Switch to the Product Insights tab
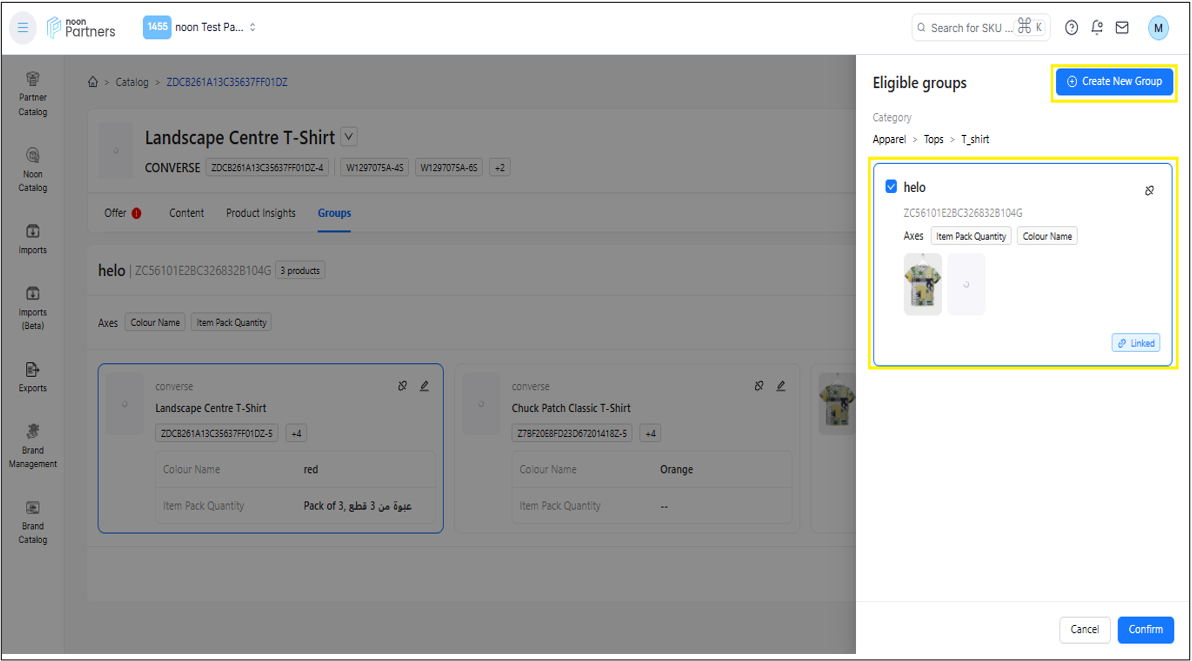The height and width of the screenshot is (661, 1192). point(260,213)
